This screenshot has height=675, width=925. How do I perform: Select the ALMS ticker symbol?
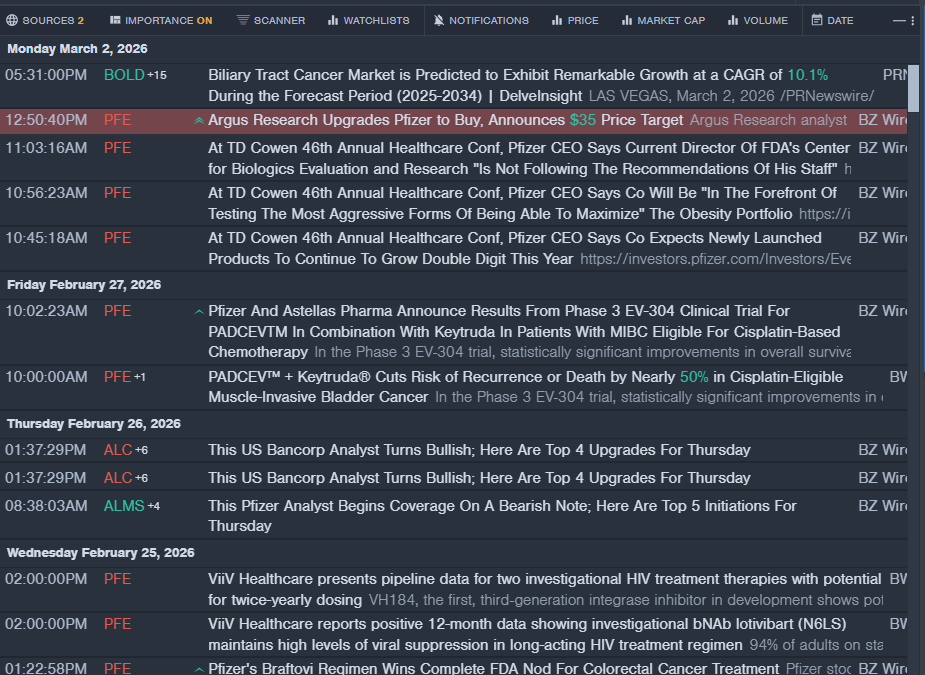(124, 506)
